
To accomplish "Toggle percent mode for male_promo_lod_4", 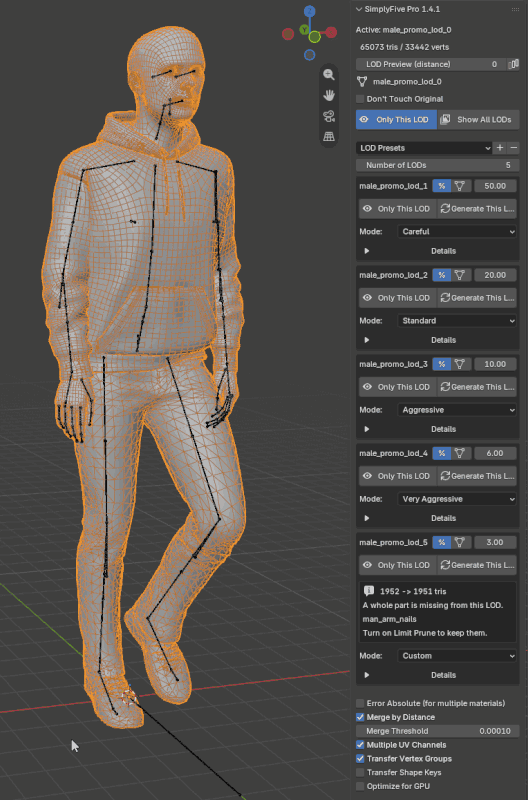I will tap(442, 453).
